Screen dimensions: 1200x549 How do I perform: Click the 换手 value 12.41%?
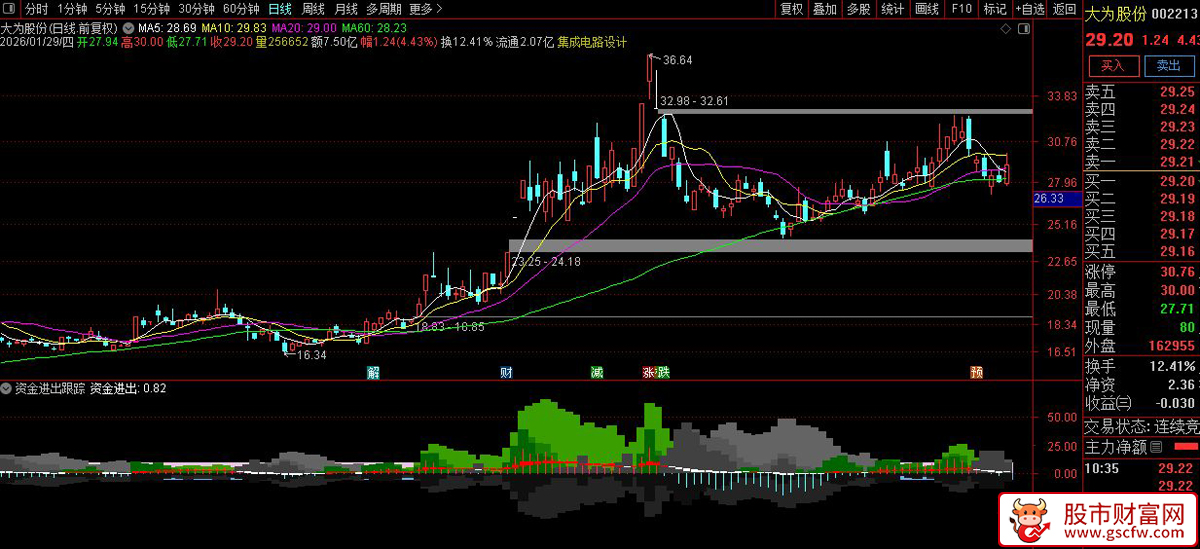click(1174, 365)
